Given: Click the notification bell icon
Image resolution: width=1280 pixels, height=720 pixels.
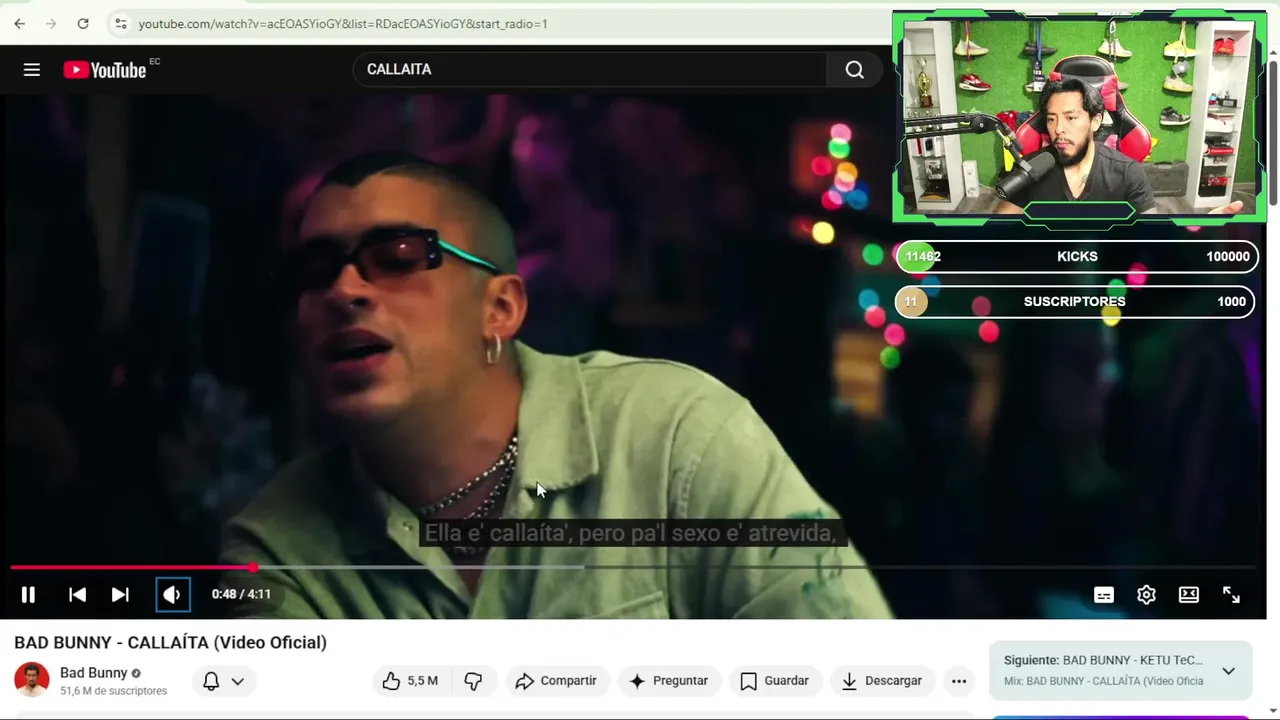Looking at the screenshot, I should 211,681.
